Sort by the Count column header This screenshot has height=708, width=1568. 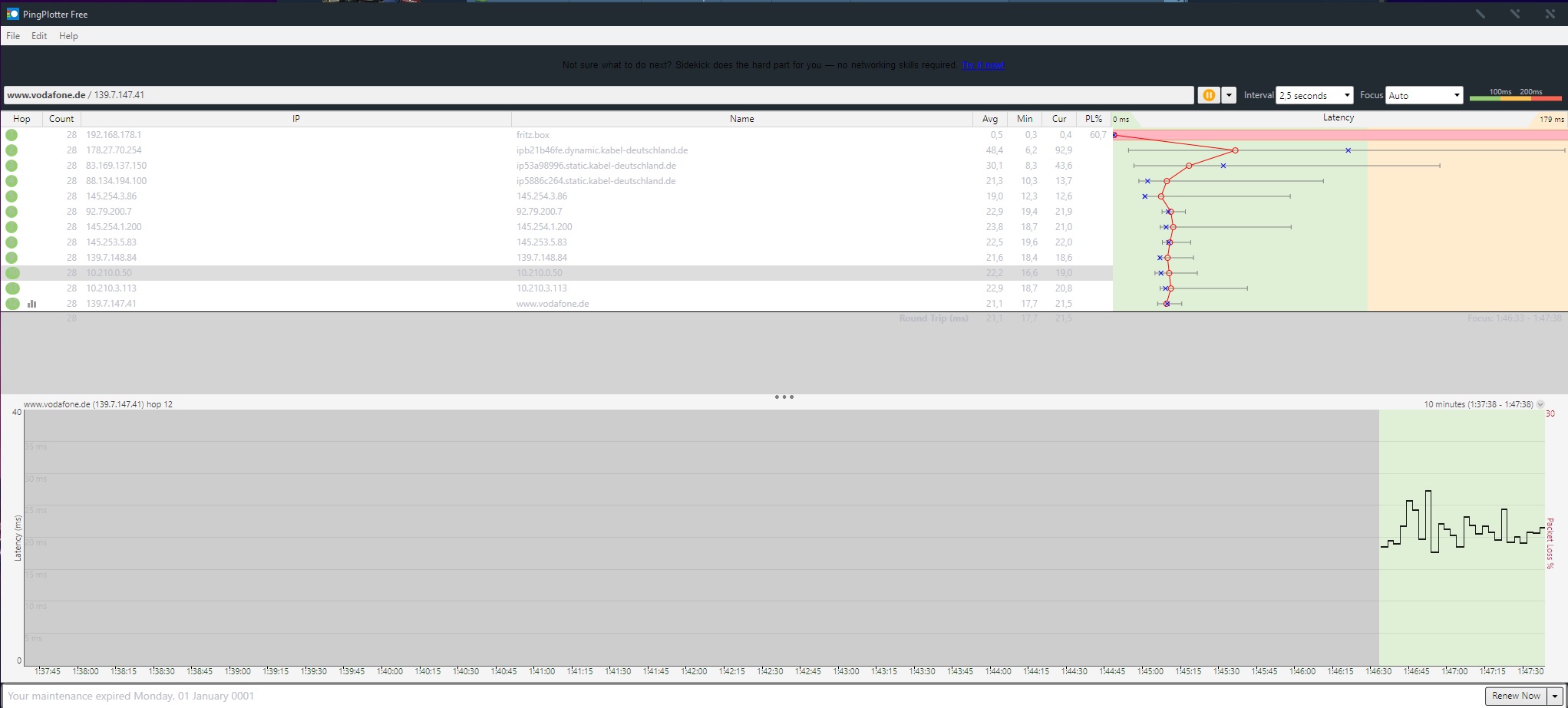click(x=61, y=119)
